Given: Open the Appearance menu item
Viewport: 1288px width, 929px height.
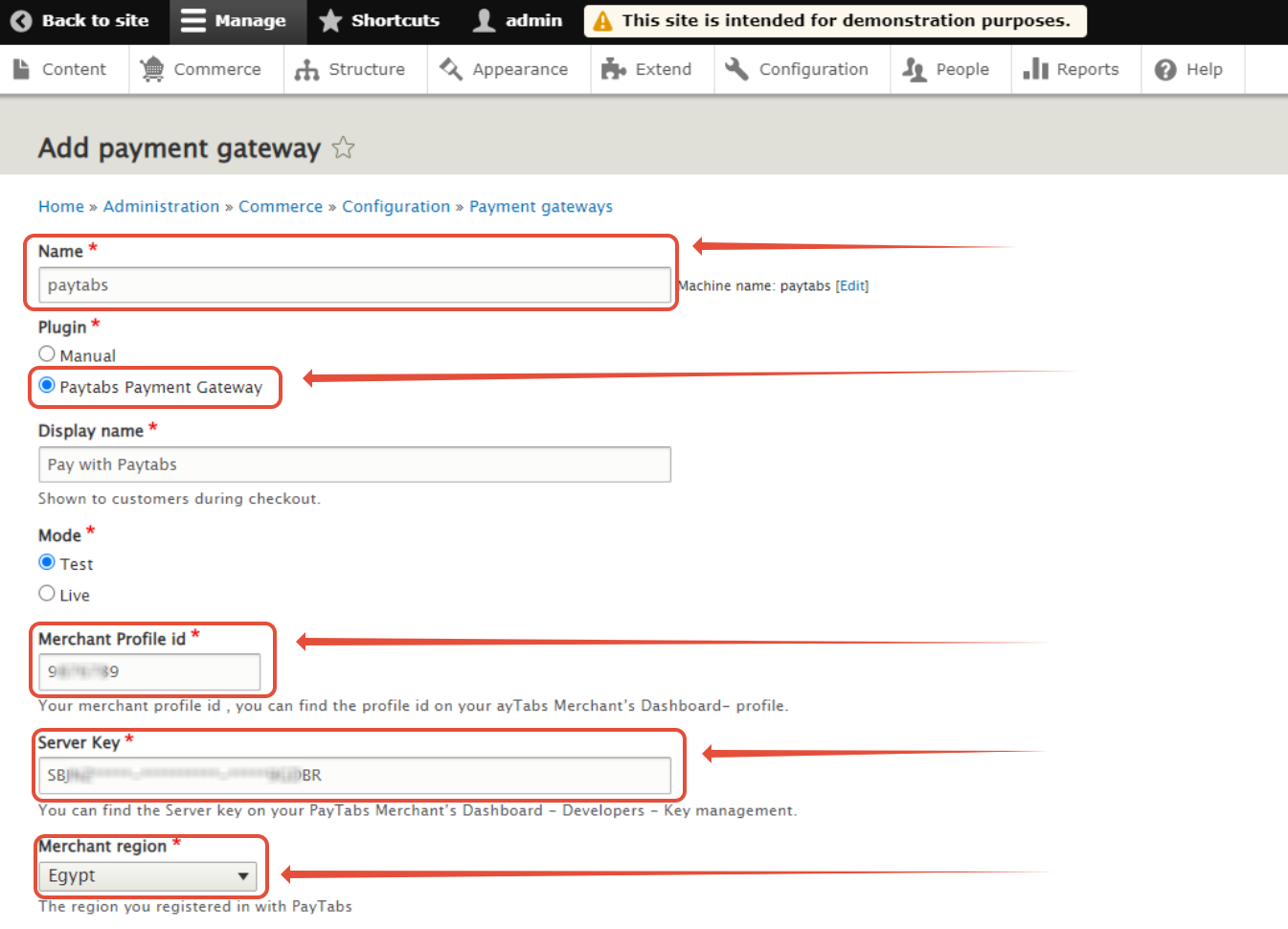Looking at the screenshot, I should click(508, 69).
